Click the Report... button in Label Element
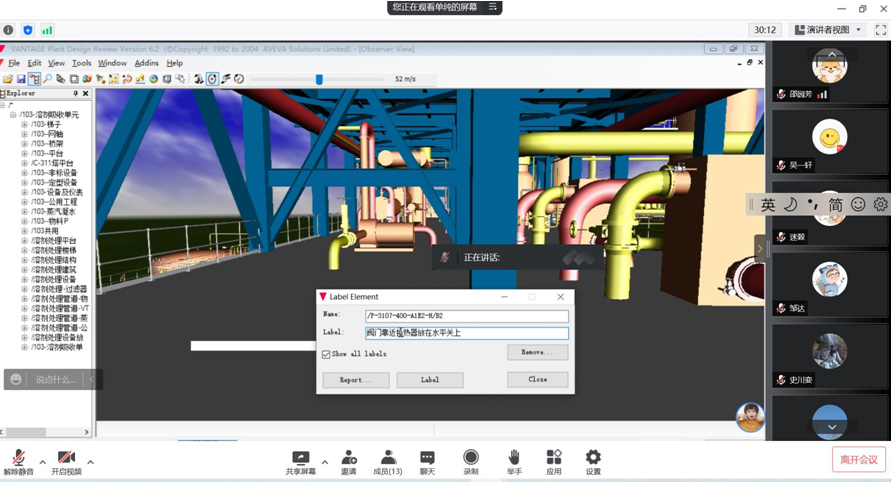Image resolution: width=891 pixels, height=483 pixels. tap(355, 380)
